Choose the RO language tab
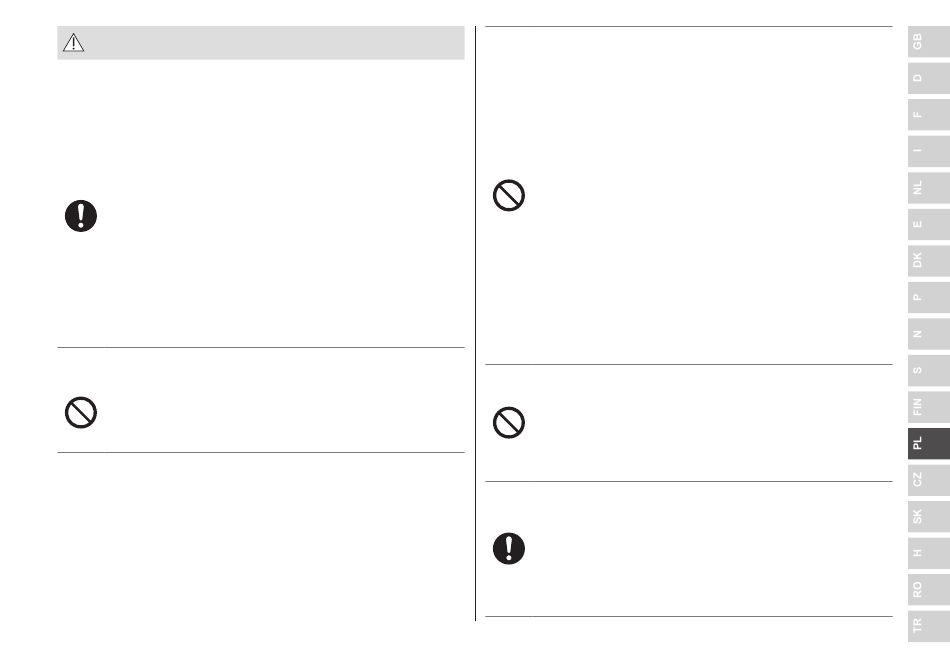The height and width of the screenshot is (668, 950). [929, 589]
